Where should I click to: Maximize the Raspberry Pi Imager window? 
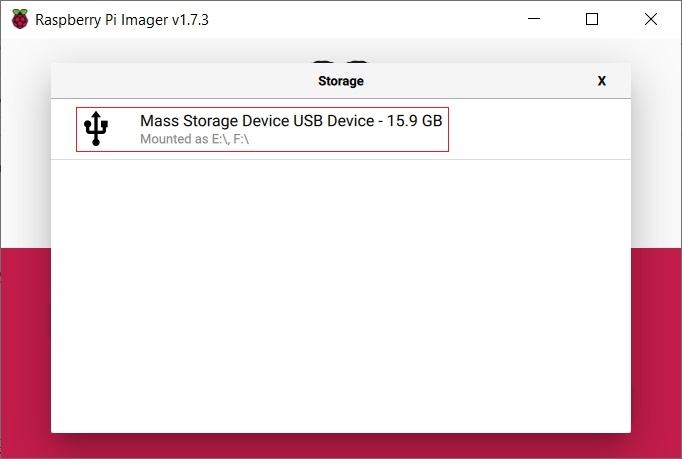click(x=592, y=20)
